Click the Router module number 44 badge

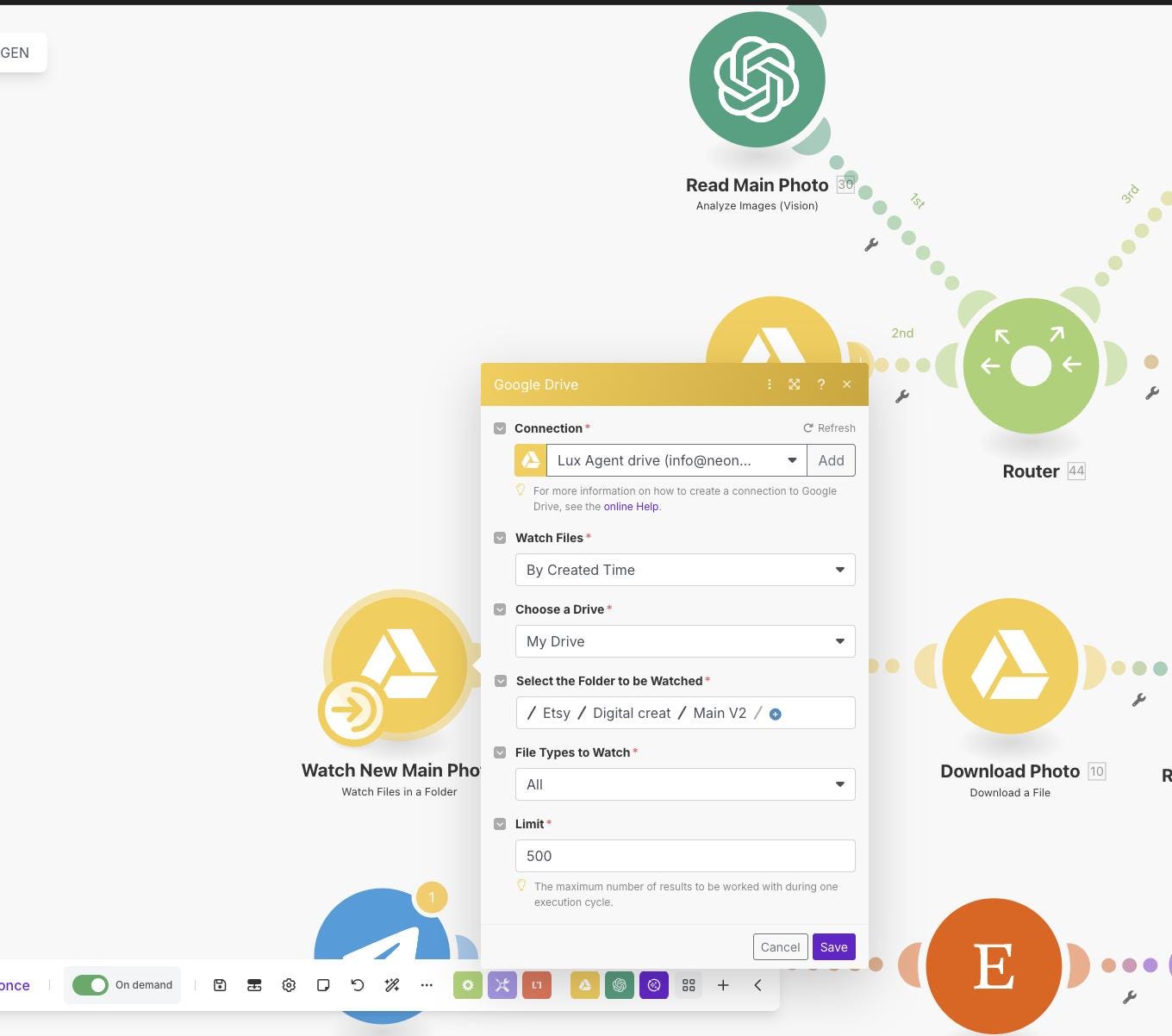pyautogui.click(x=1076, y=471)
